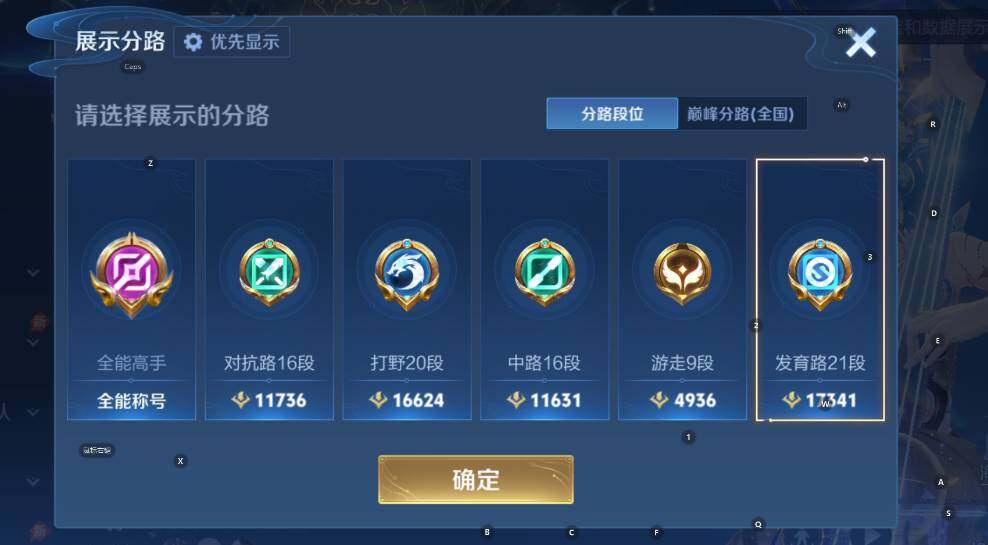This screenshot has height=545, width=988.
Task: Select the 游走 golden wings badge
Action: click(x=682, y=273)
